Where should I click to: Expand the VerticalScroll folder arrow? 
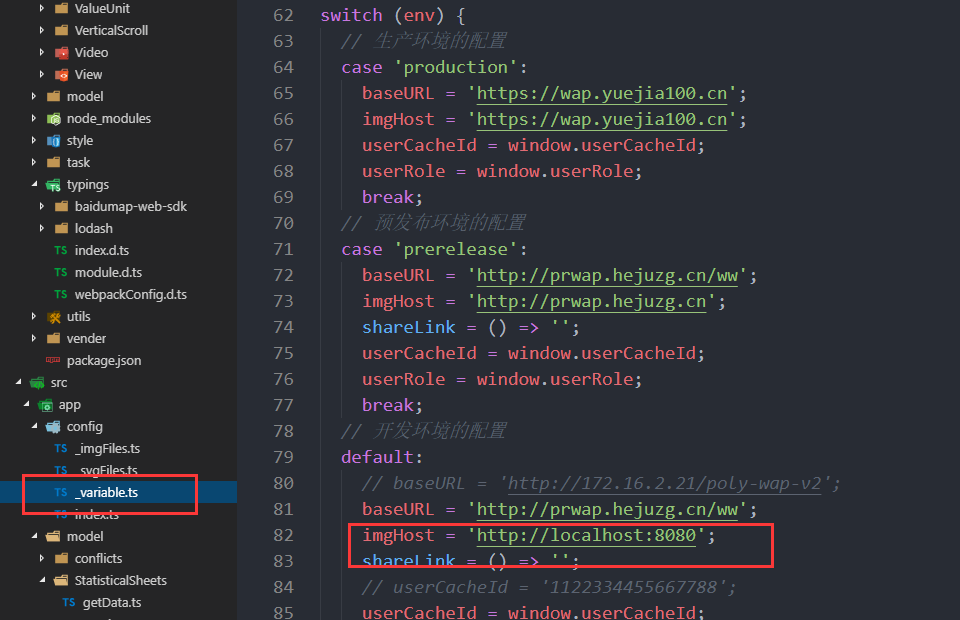(x=42, y=30)
